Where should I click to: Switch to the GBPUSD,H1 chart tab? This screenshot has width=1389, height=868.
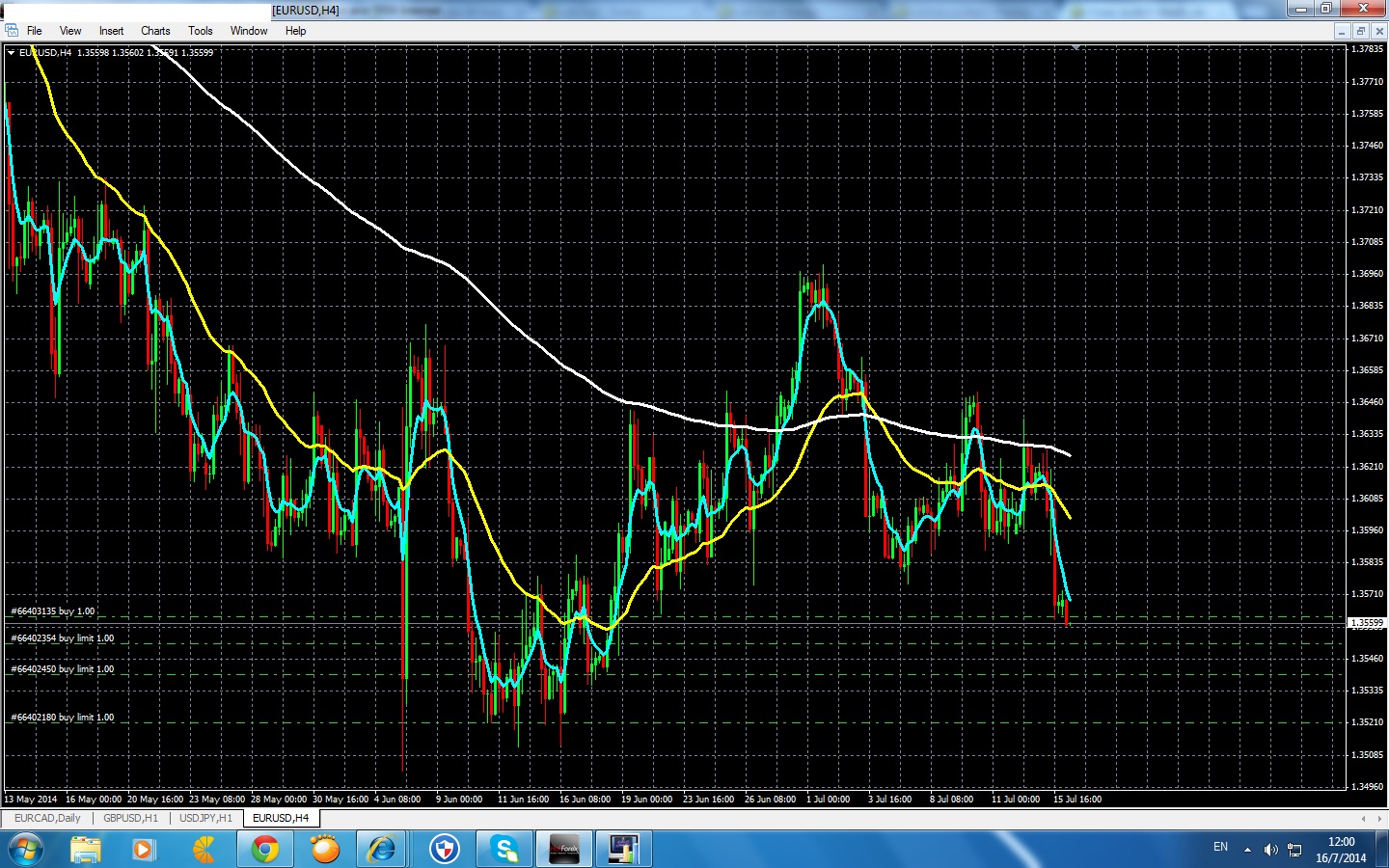click(x=130, y=818)
